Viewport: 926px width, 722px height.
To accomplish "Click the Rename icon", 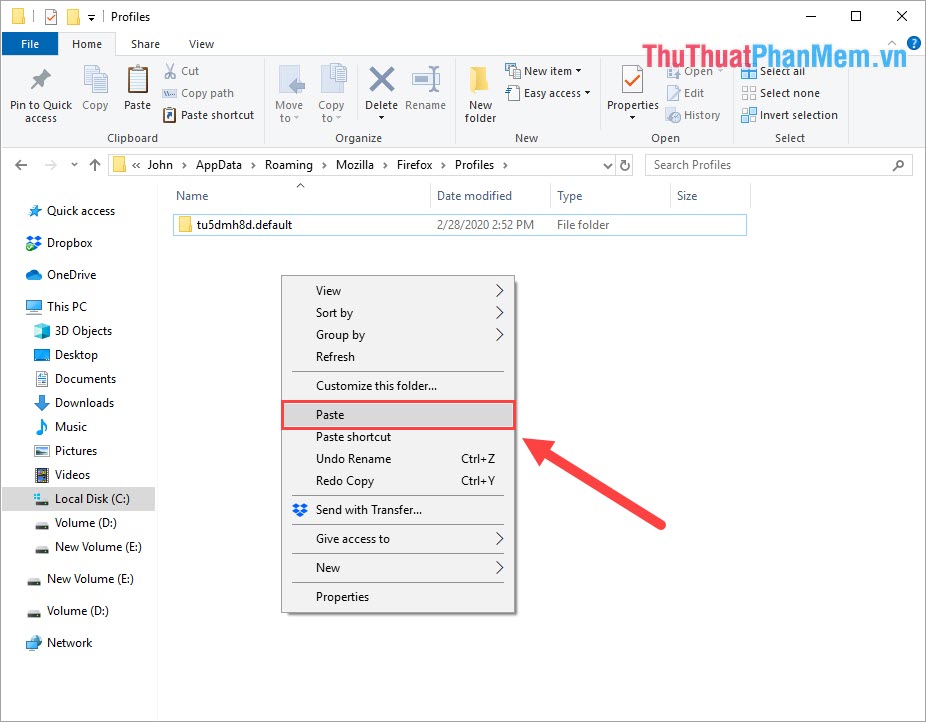I will [x=426, y=90].
